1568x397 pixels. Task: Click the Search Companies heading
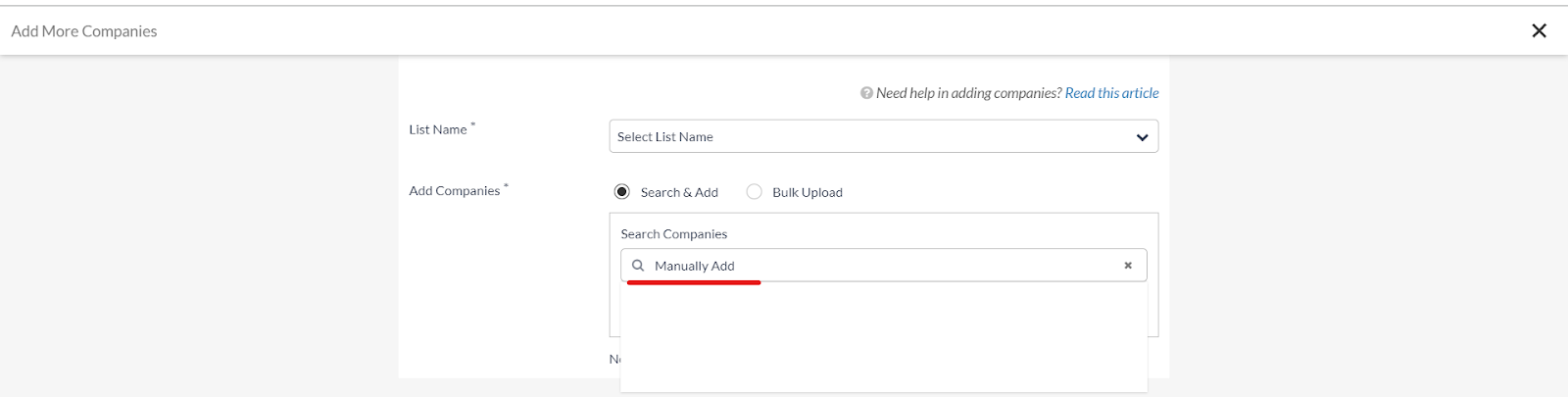[673, 234]
